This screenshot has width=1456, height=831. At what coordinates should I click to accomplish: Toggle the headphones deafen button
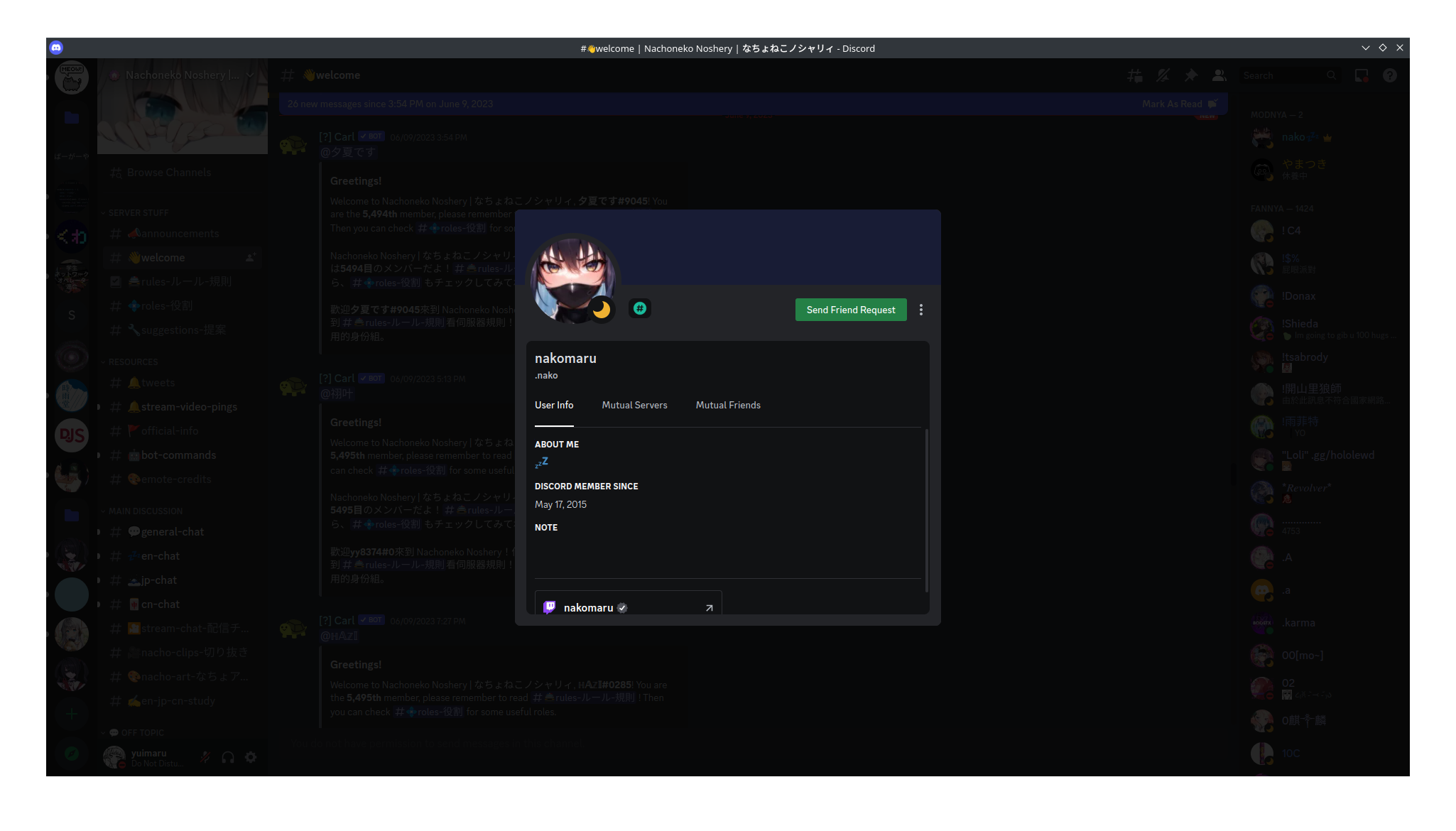click(228, 757)
